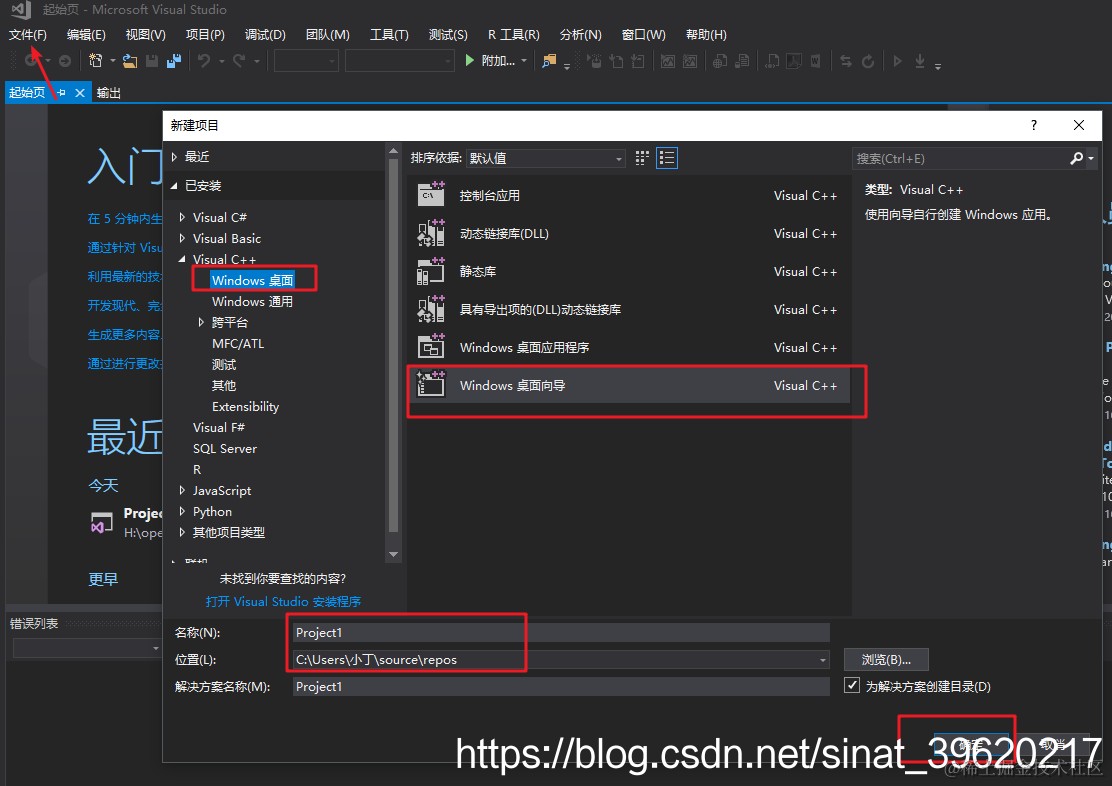Image resolution: width=1112 pixels, height=786 pixels.
Task: Click the find in files toolbar icon
Action: 549,61
